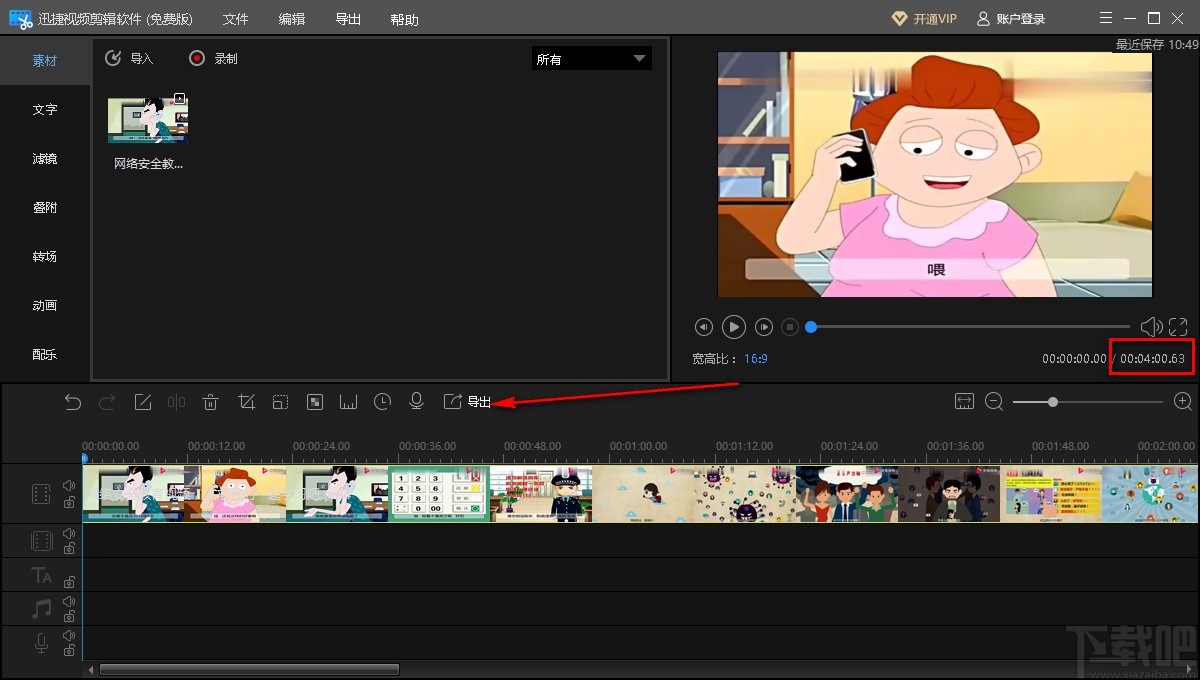Delete selected clip with trash icon
Viewport: 1200px width, 680px height.
pos(210,402)
